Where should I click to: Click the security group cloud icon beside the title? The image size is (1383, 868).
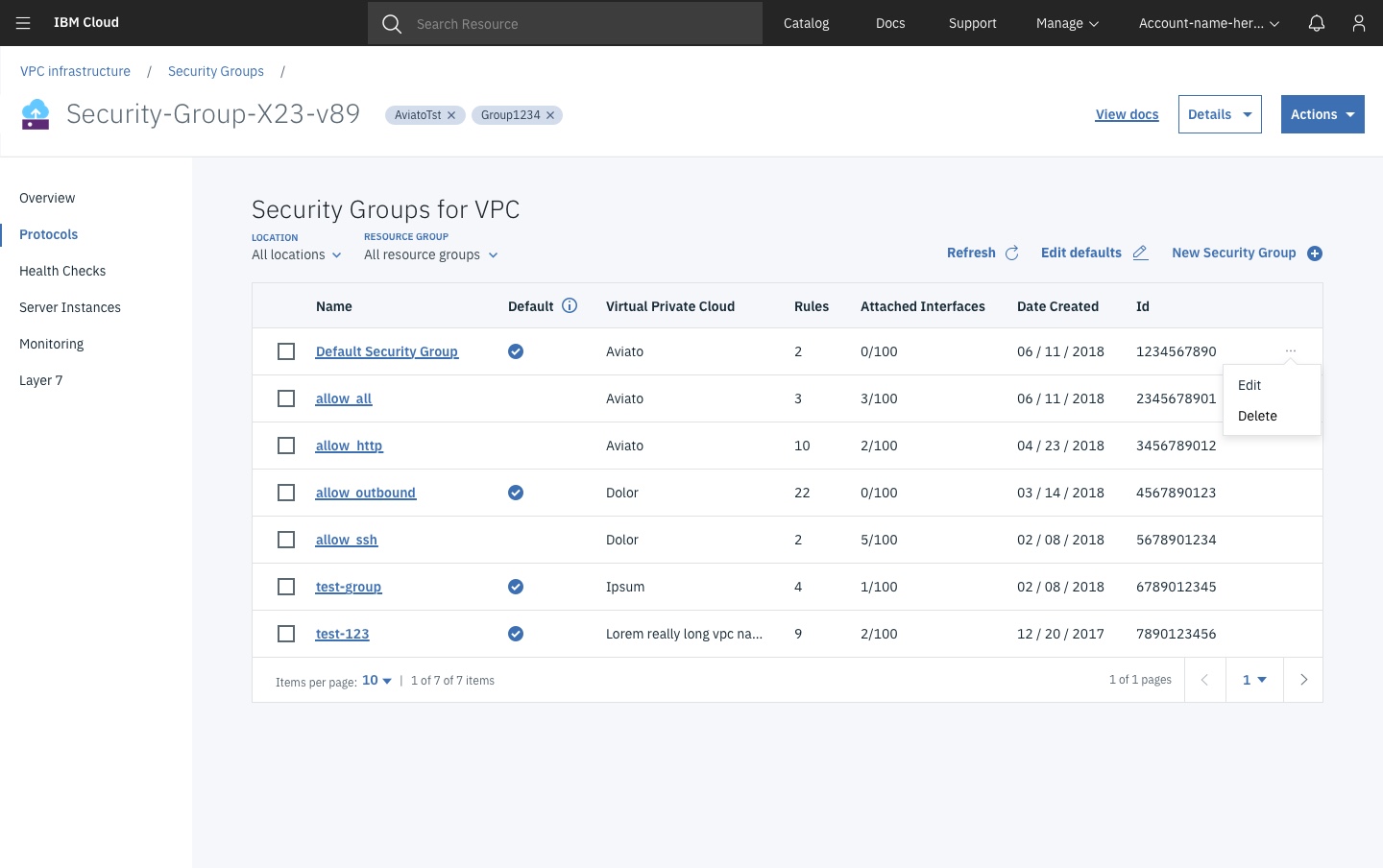36,113
